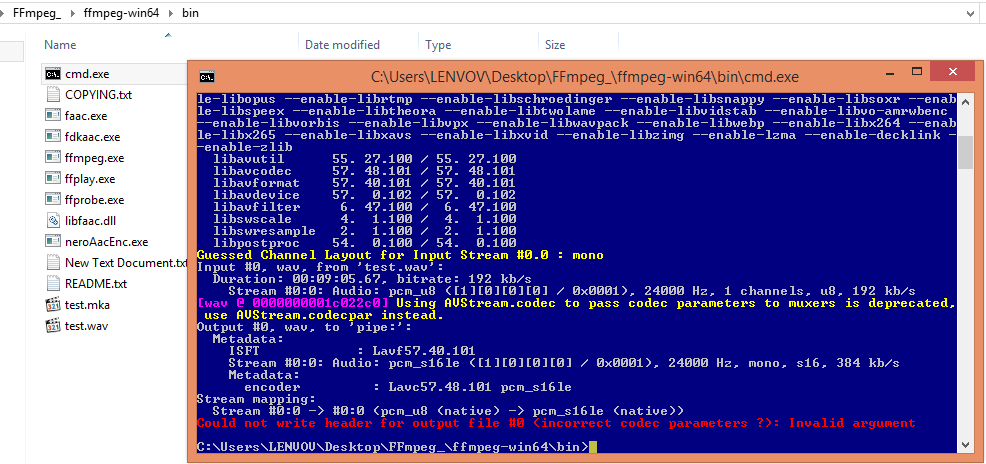
Task: Sort files by the Size column header
Action: [555, 45]
